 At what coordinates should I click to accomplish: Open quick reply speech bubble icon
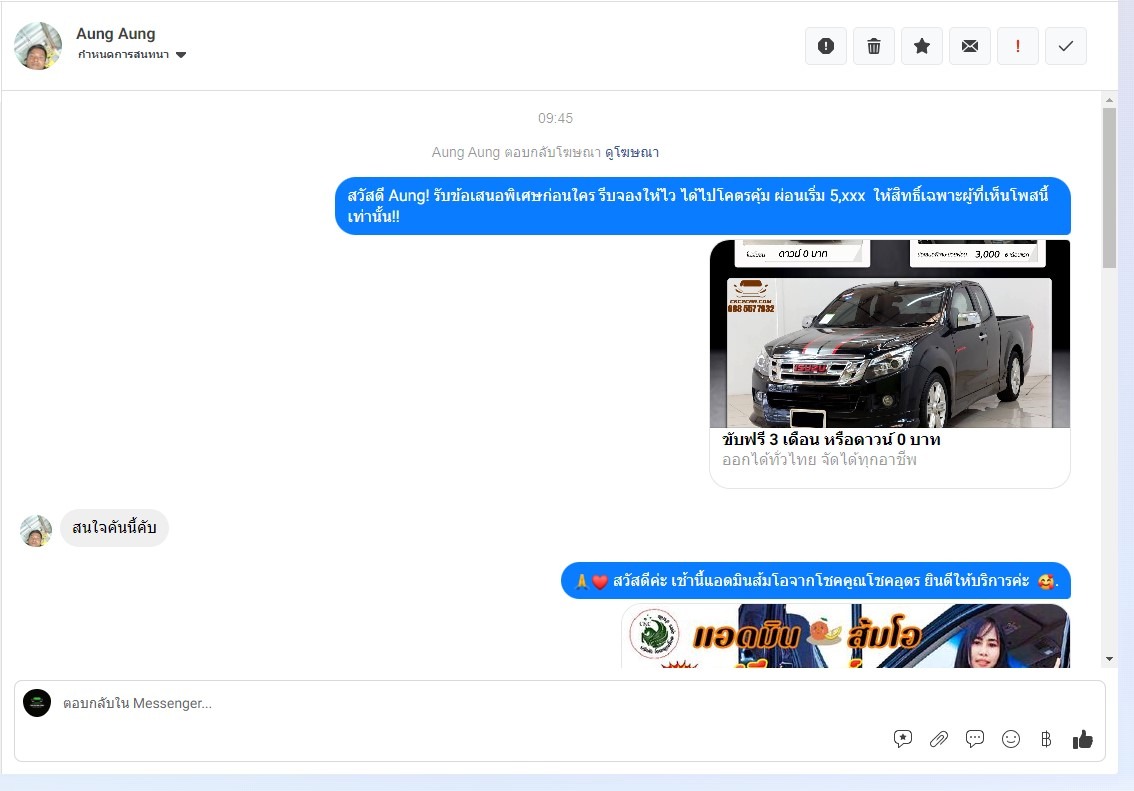tap(975, 739)
